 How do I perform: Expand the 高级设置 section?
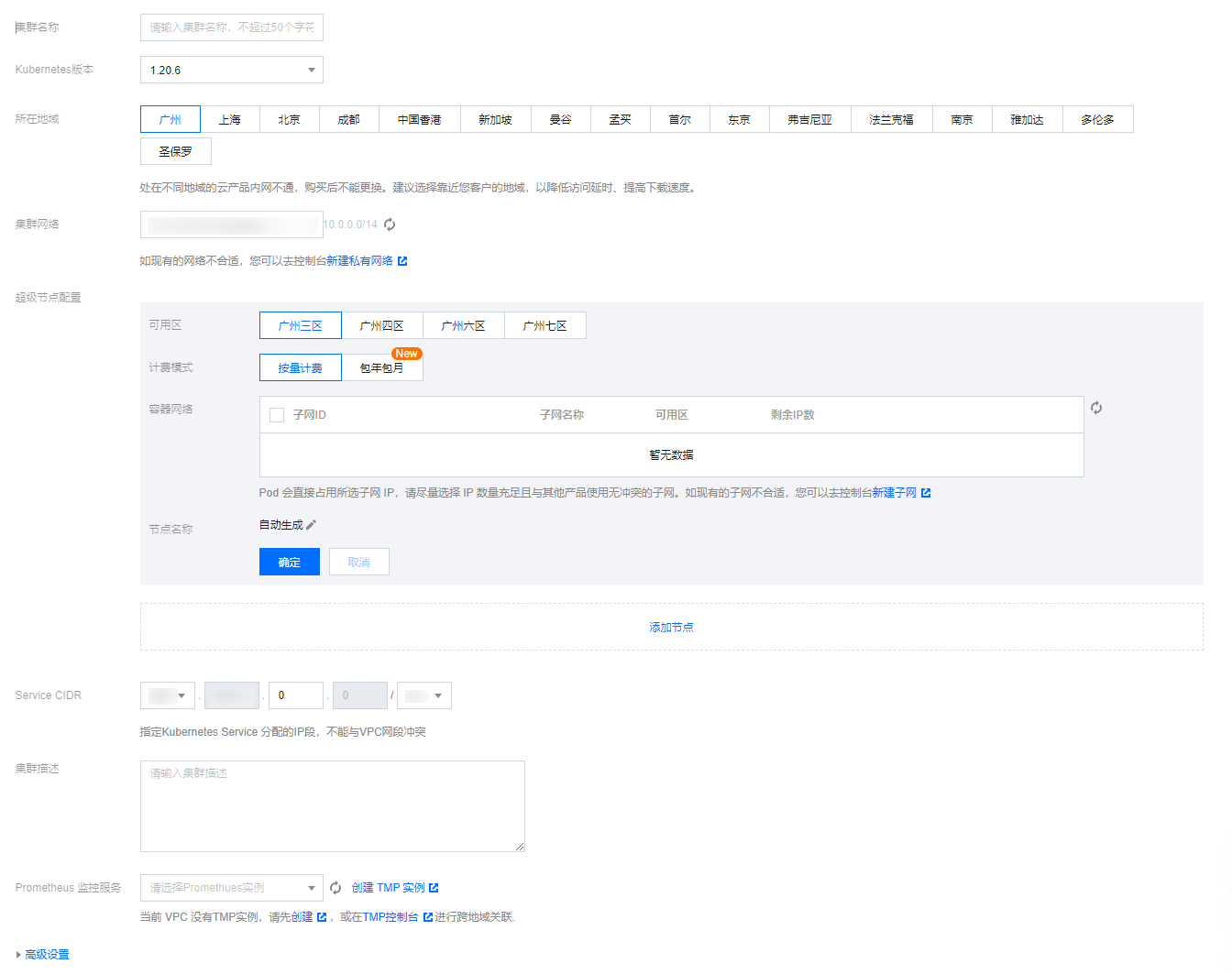coord(42,954)
